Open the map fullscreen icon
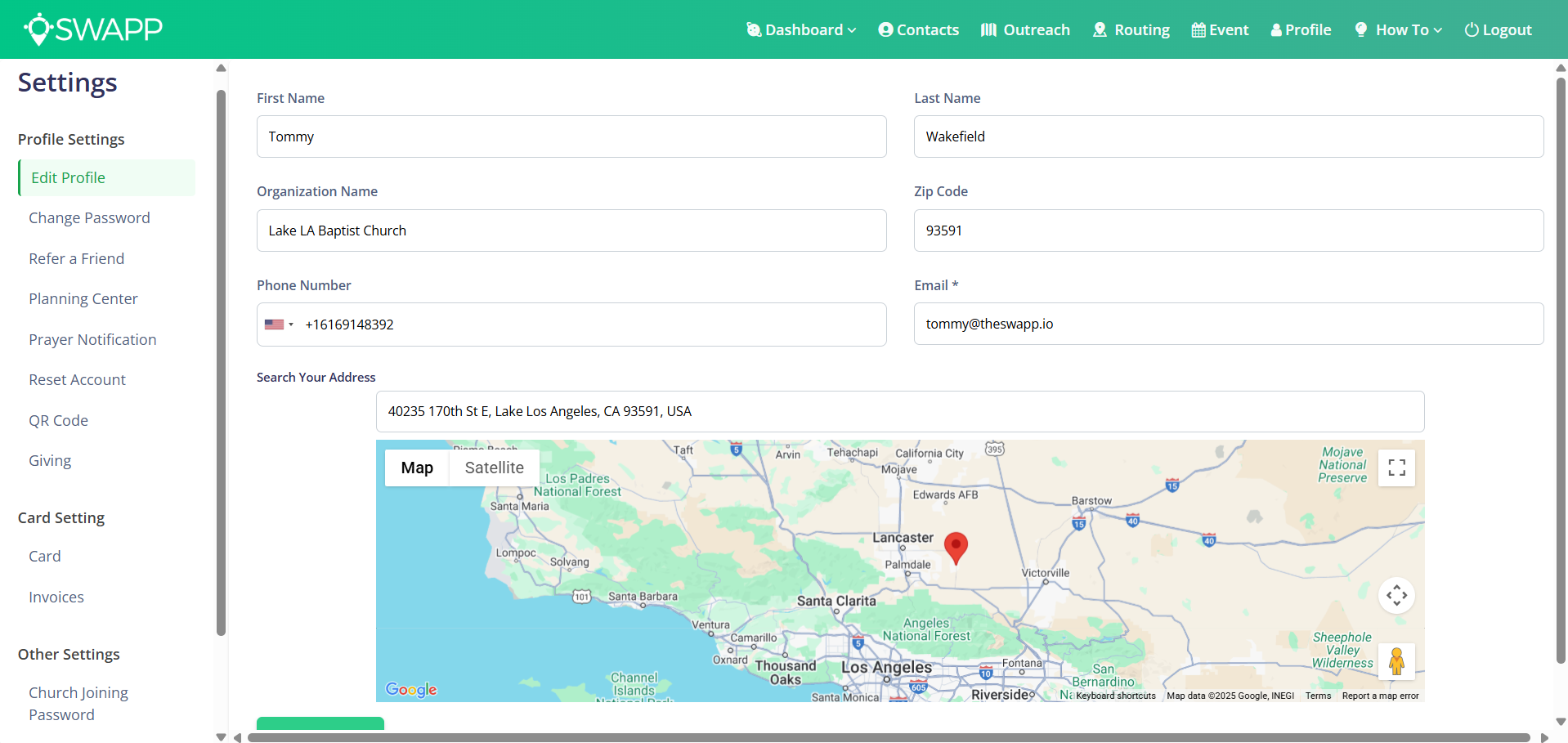 tap(1396, 468)
